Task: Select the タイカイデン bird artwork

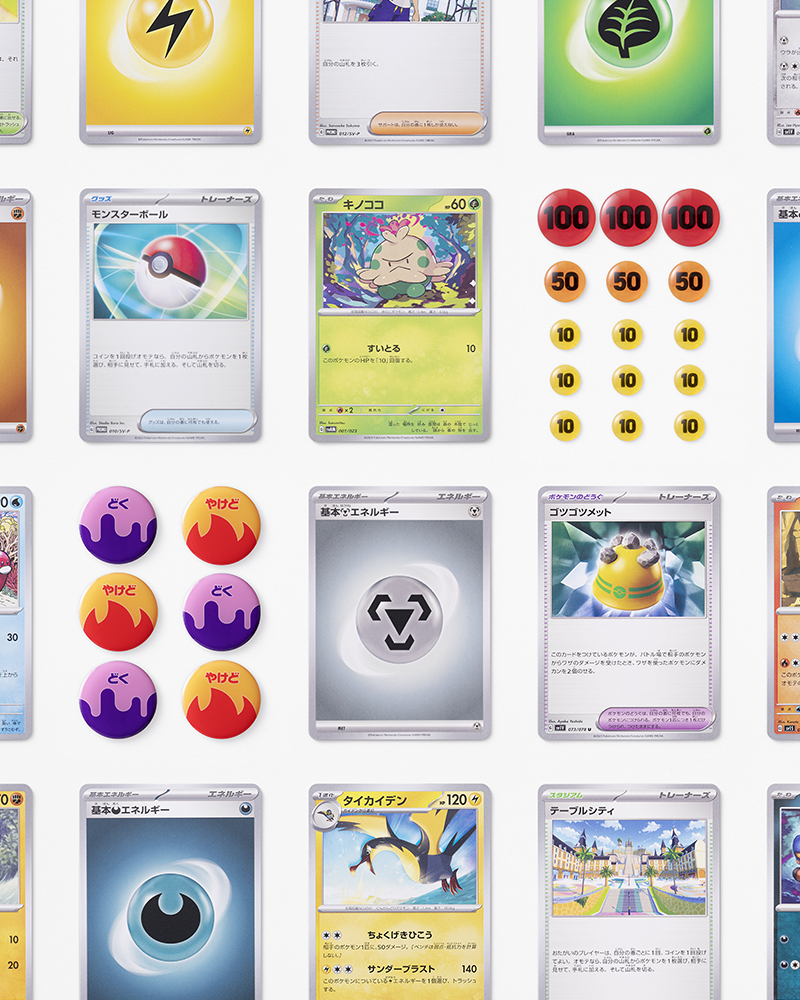Action: click(x=399, y=858)
